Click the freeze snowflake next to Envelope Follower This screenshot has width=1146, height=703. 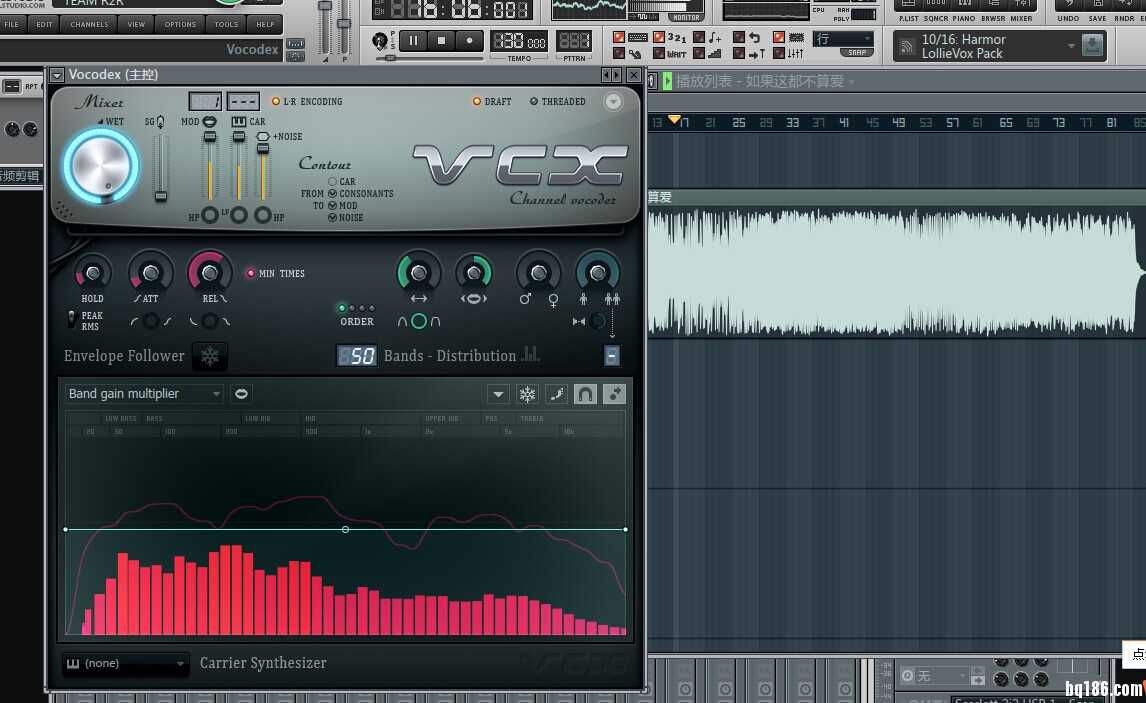[x=210, y=356]
